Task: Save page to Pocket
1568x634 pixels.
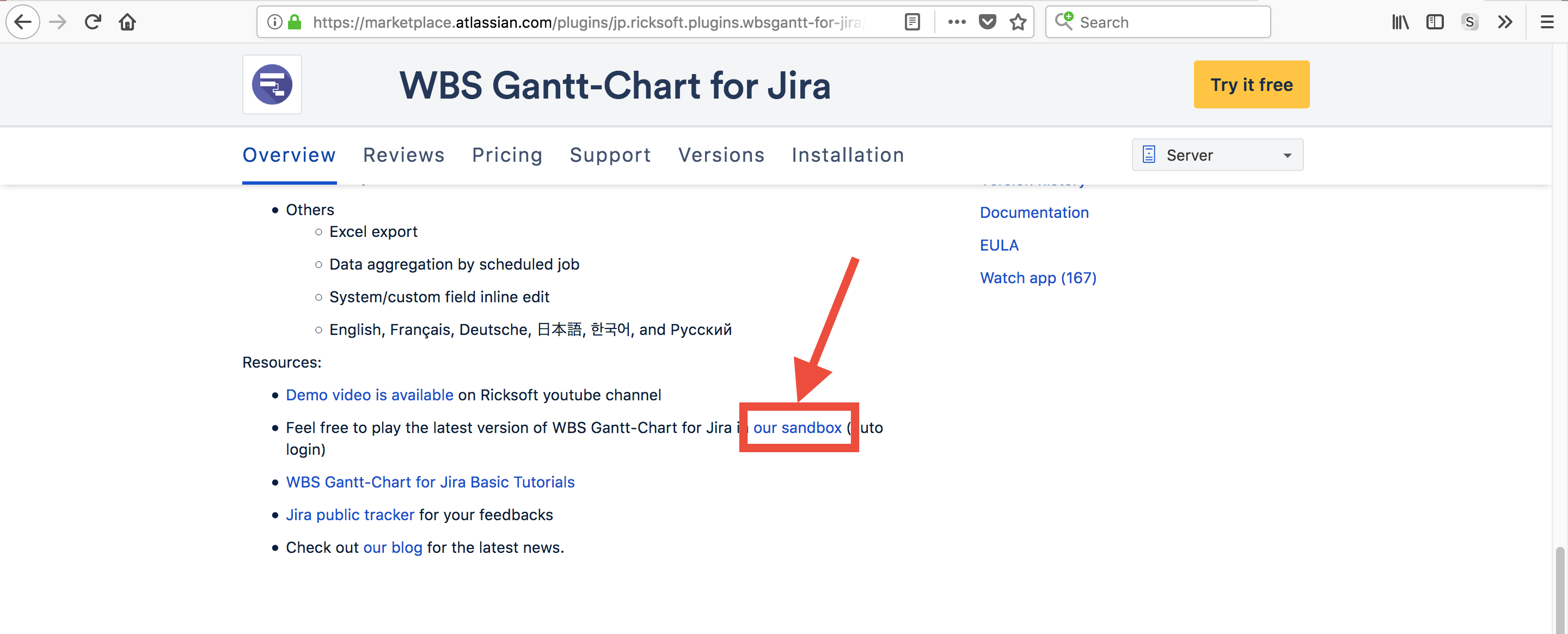Action: (987, 22)
